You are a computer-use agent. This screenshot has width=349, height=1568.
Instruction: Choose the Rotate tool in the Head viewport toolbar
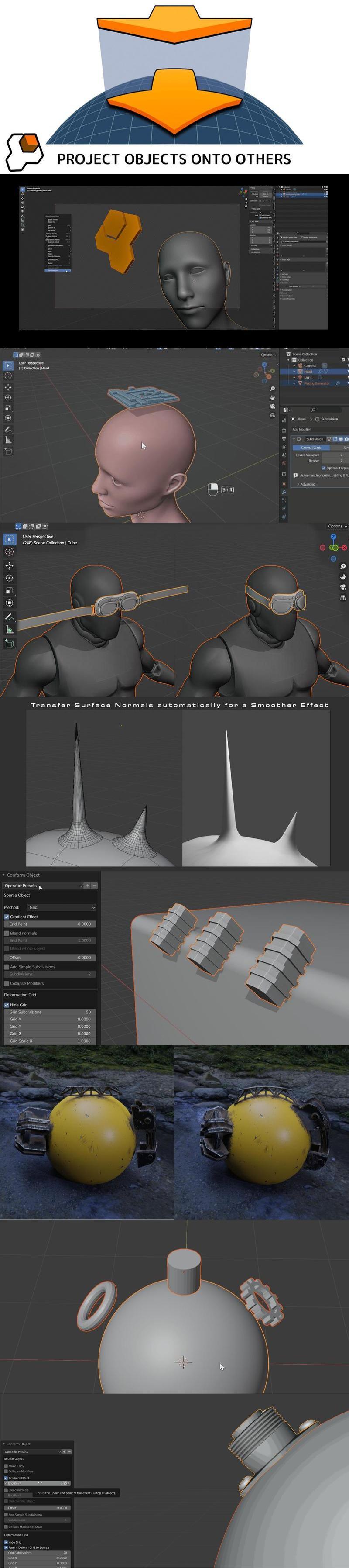[x=8, y=397]
